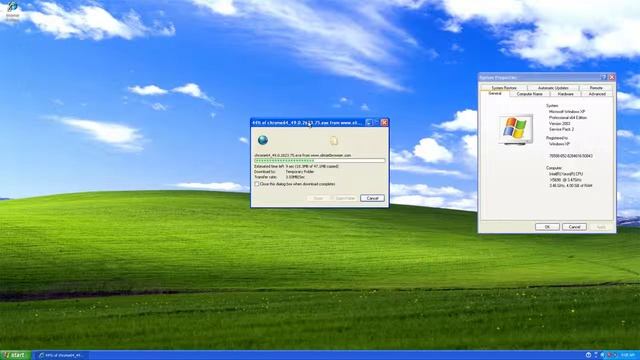The height and width of the screenshot is (360, 640).
Task: Minimize the download dialog window
Action: tap(369, 122)
